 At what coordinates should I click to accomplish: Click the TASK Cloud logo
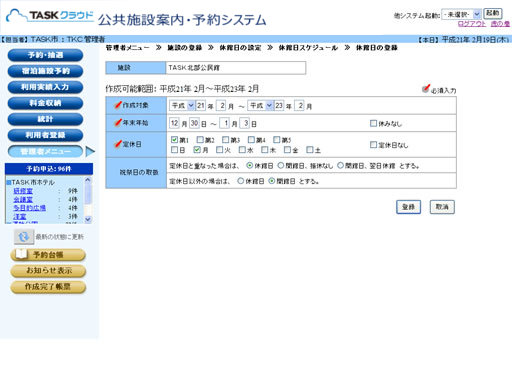pos(50,16)
